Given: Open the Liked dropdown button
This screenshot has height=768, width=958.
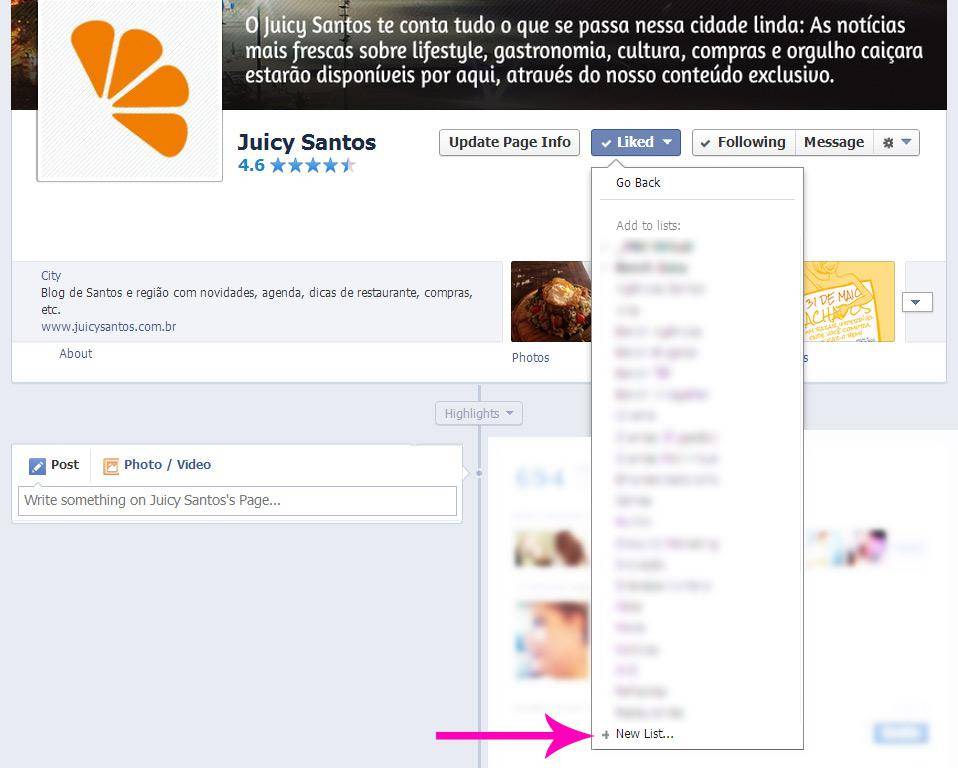Looking at the screenshot, I should (x=635, y=142).
